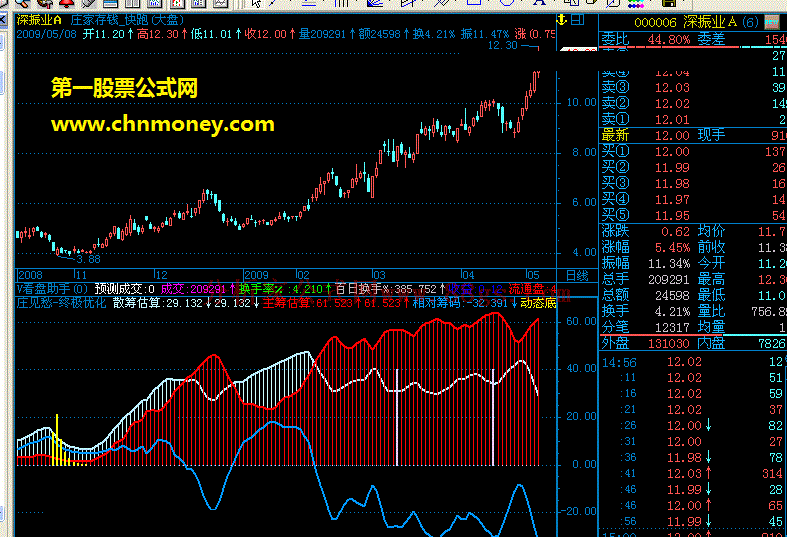Click the 12.30 high marker near the chart top

coord(502,45)
